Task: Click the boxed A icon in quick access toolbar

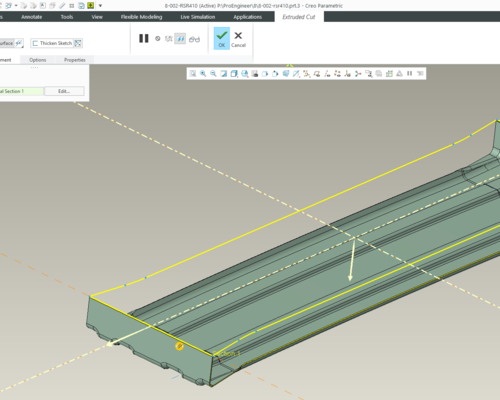Action: (43, 6)
